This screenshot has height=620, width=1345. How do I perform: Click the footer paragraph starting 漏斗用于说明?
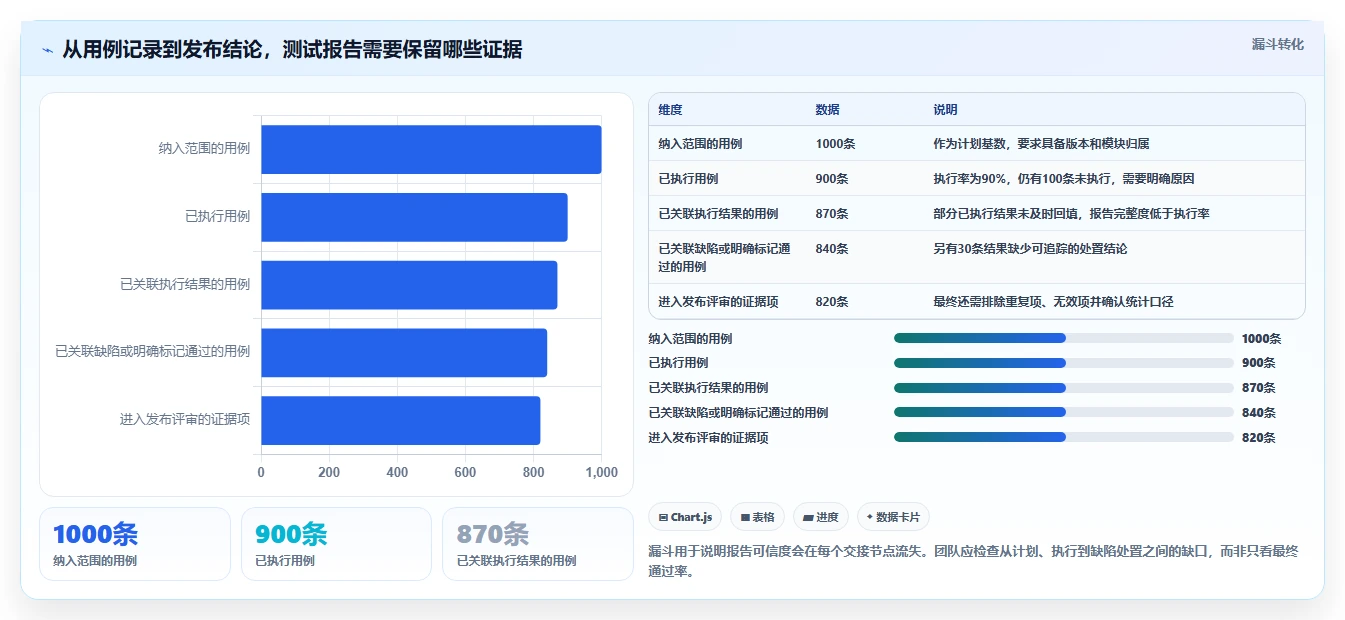point(973,562)
